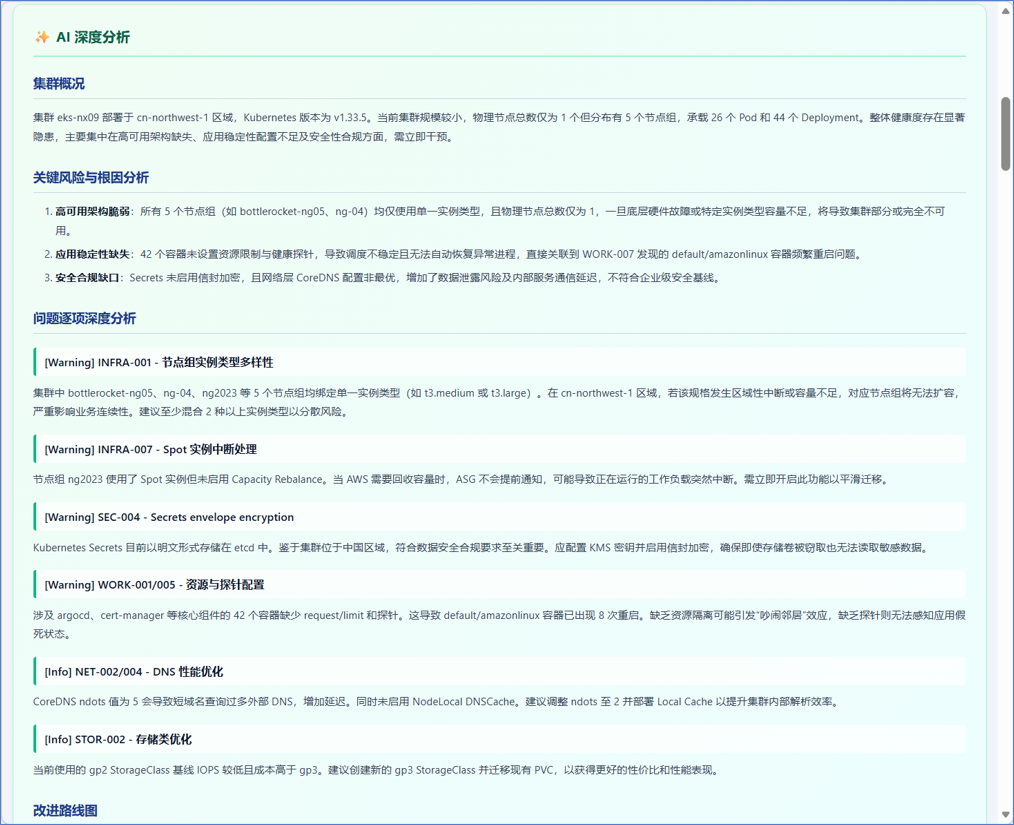The image size is (1014, 825).
Task: Click the paragraph starting 集群 eks-nx09
Action: [x=499, y=127]
